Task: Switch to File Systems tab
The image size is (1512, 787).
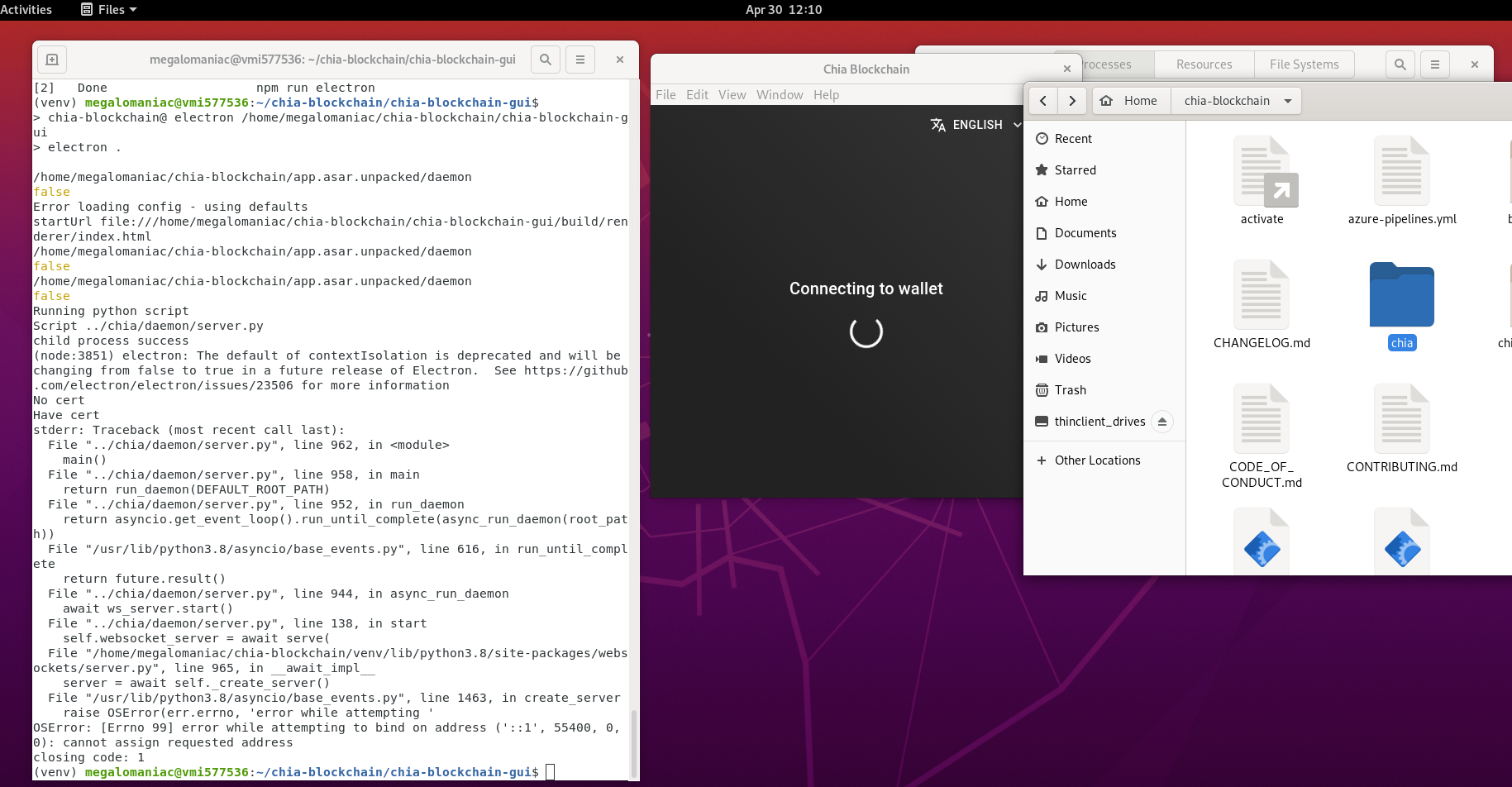Action: point(1304,64)
